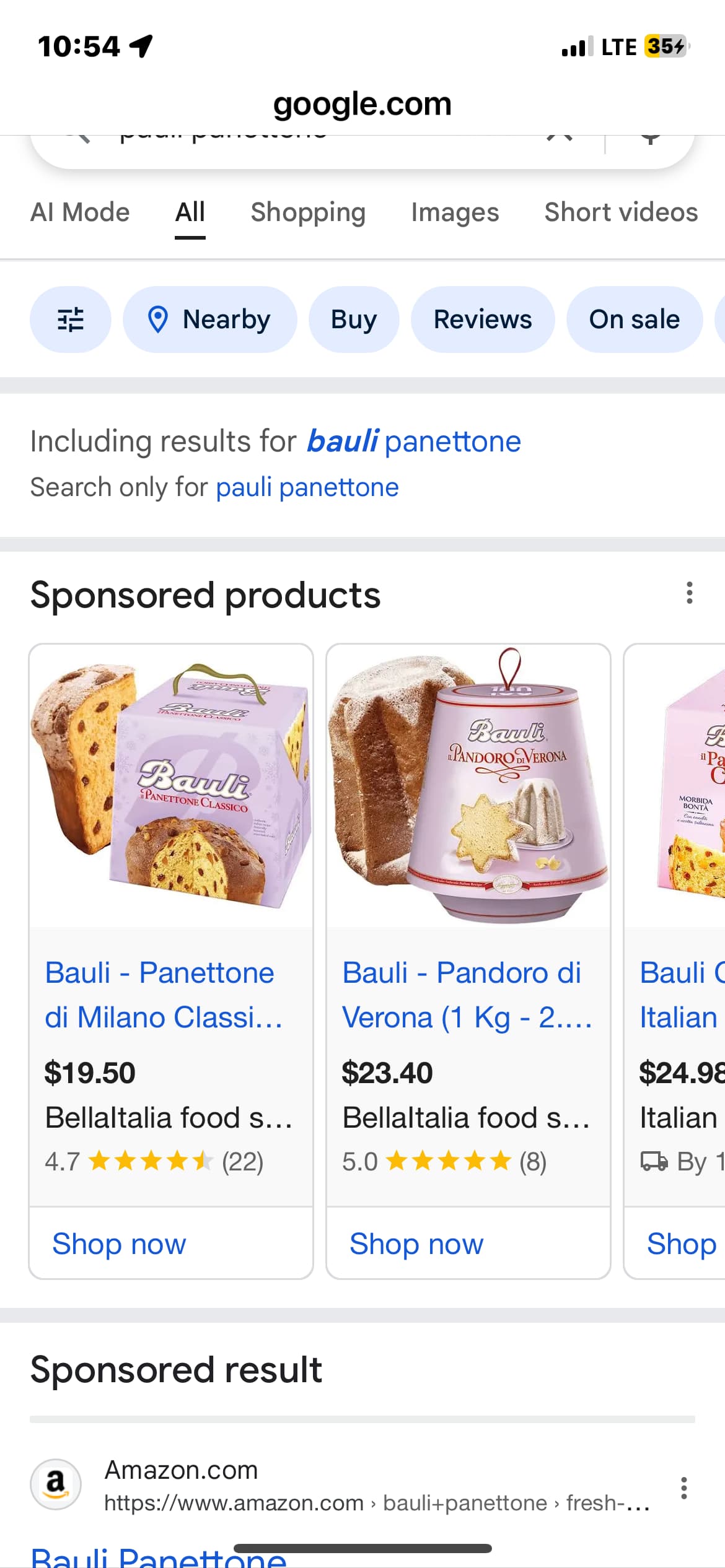Tap the Nearby location filter chip
The height and width of the screenshot is (1568, 725).
(209, 320)
